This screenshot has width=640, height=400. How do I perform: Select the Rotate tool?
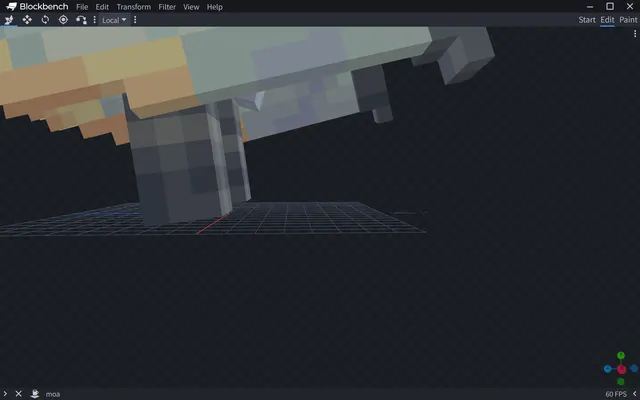pos(45,20)
